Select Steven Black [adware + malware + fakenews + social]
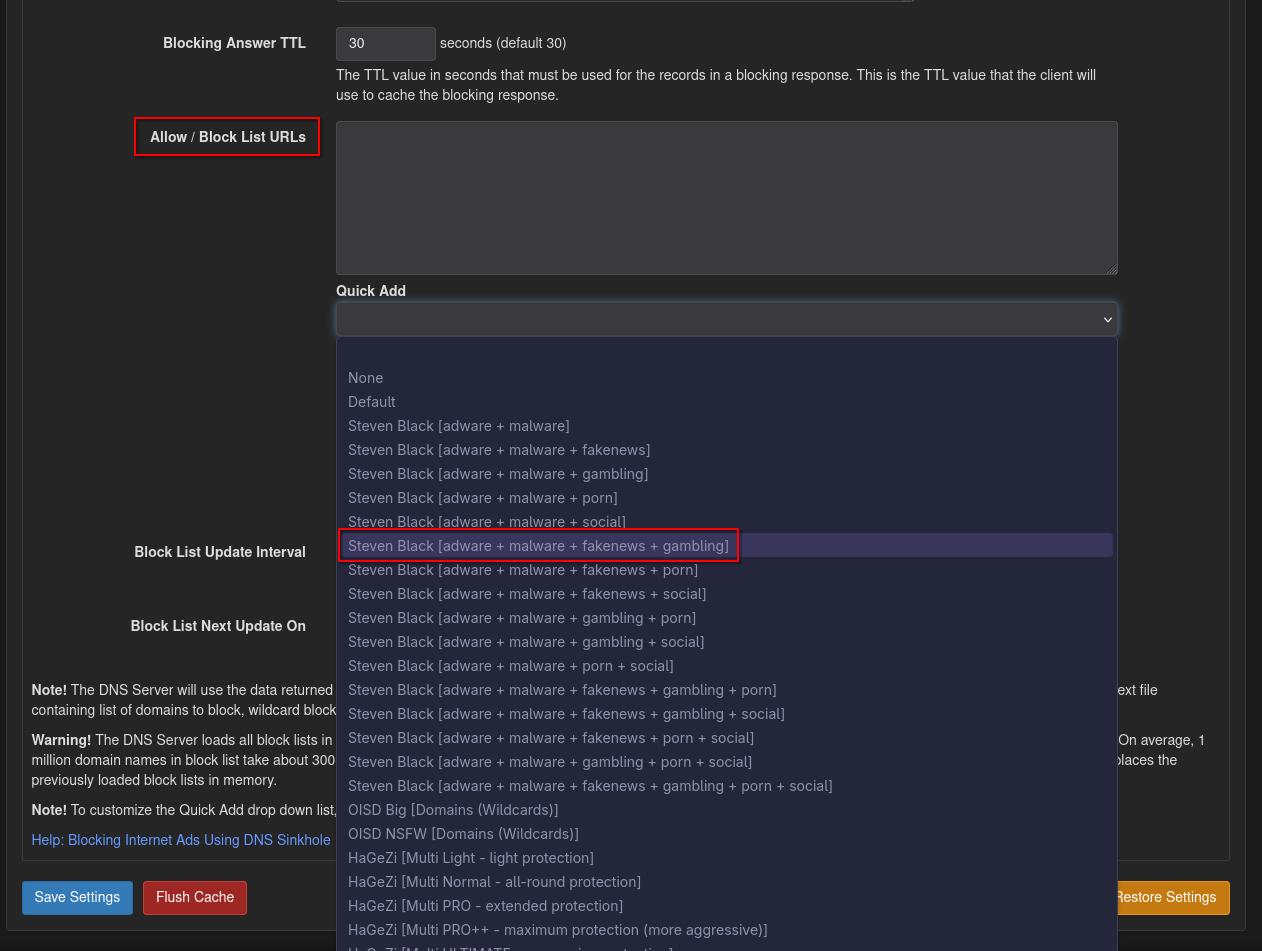The image size is (1262, 951). [x=727, y=594]
